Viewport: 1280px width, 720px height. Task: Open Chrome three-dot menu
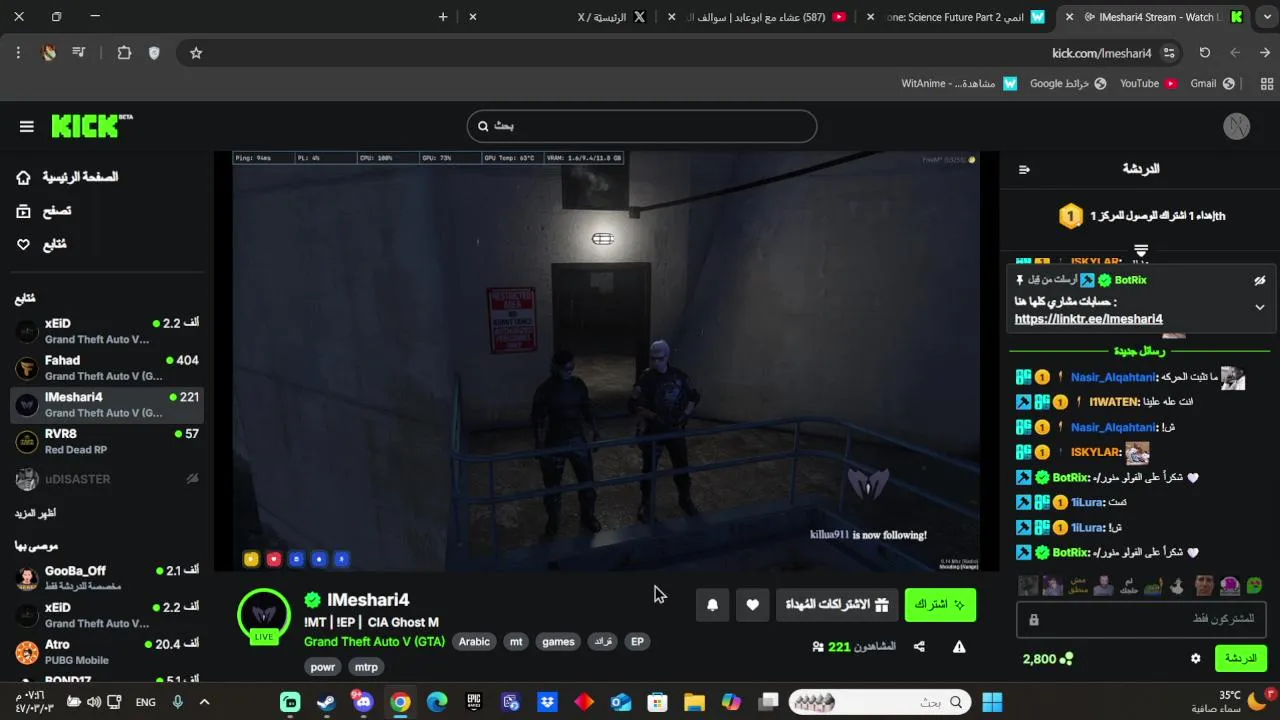tap(18, 53)
